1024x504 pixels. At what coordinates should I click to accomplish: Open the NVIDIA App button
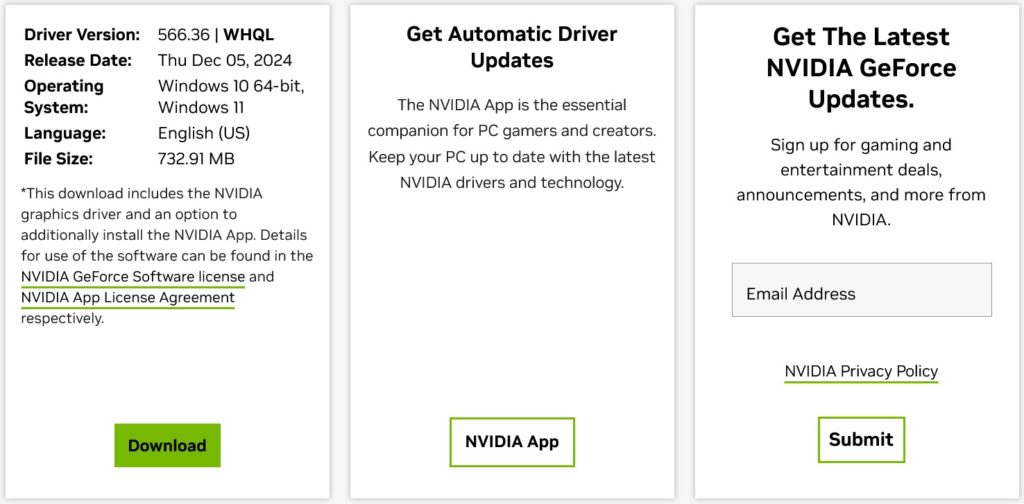click(512, 442)
